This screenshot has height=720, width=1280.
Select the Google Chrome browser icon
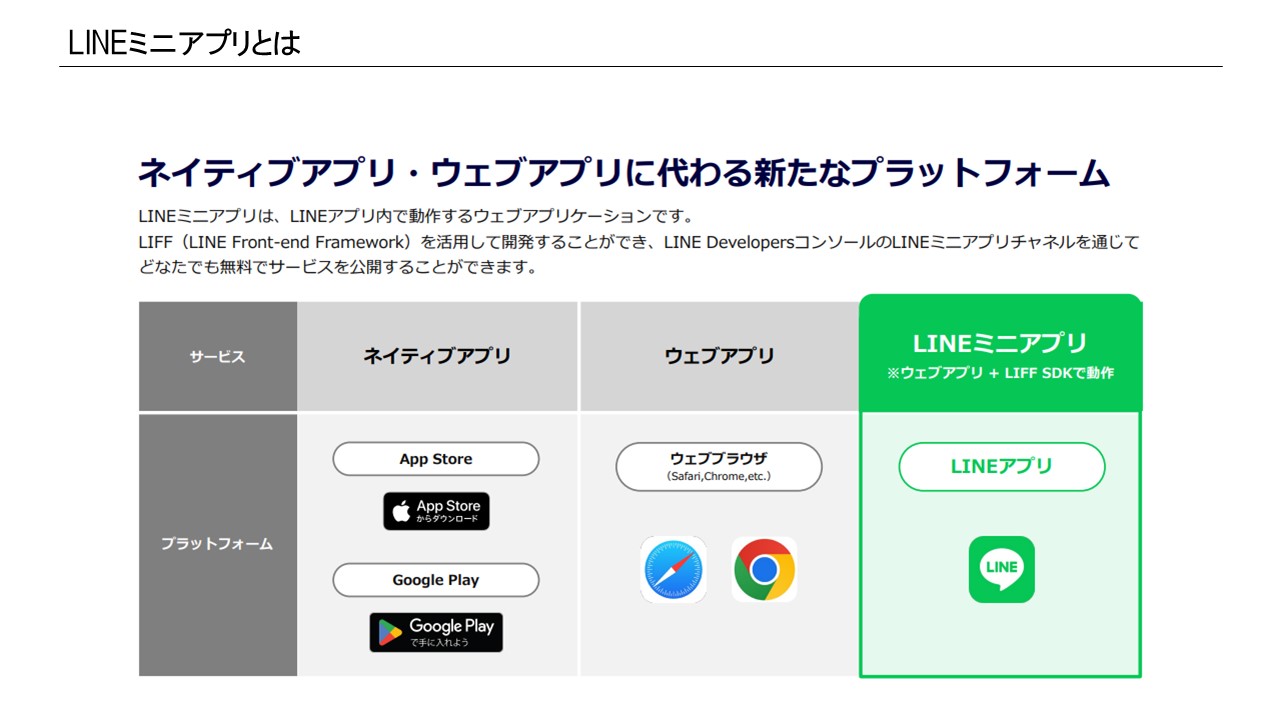click(764, 569)
